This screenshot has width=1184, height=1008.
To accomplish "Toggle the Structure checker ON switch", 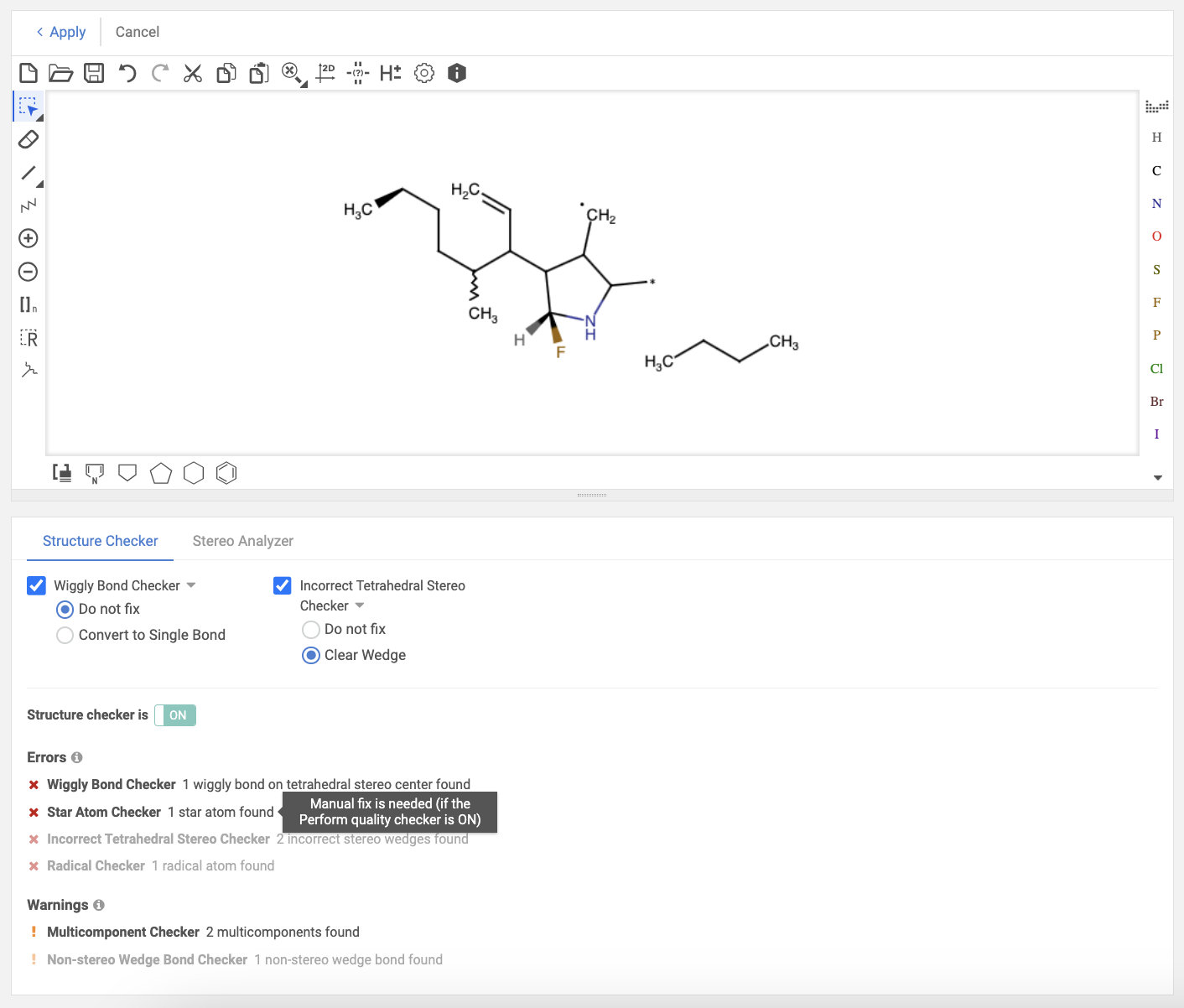I will point(175,715).
